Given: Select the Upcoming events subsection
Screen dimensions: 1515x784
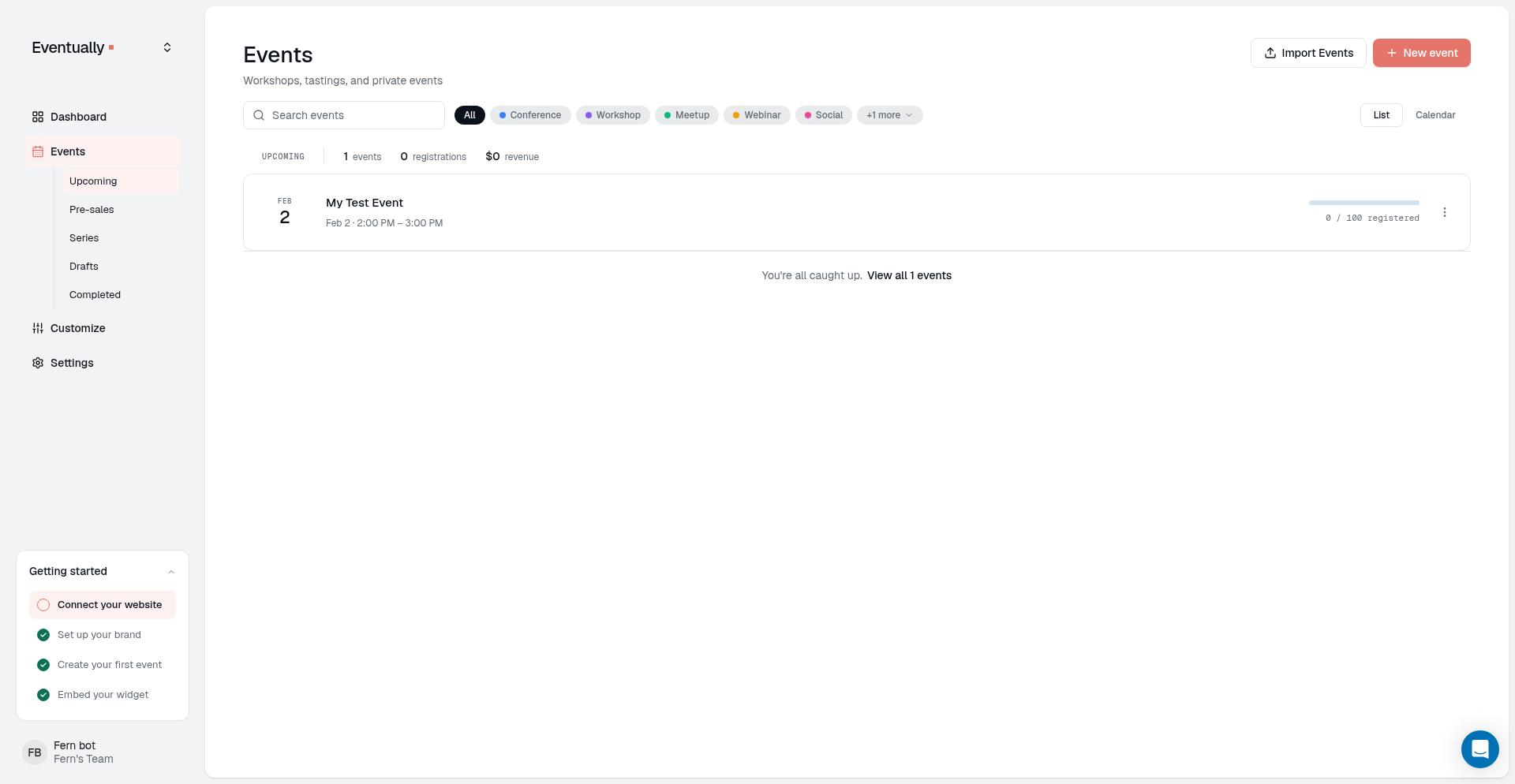Looking at the screenshot, I should [x=121, y=181].
